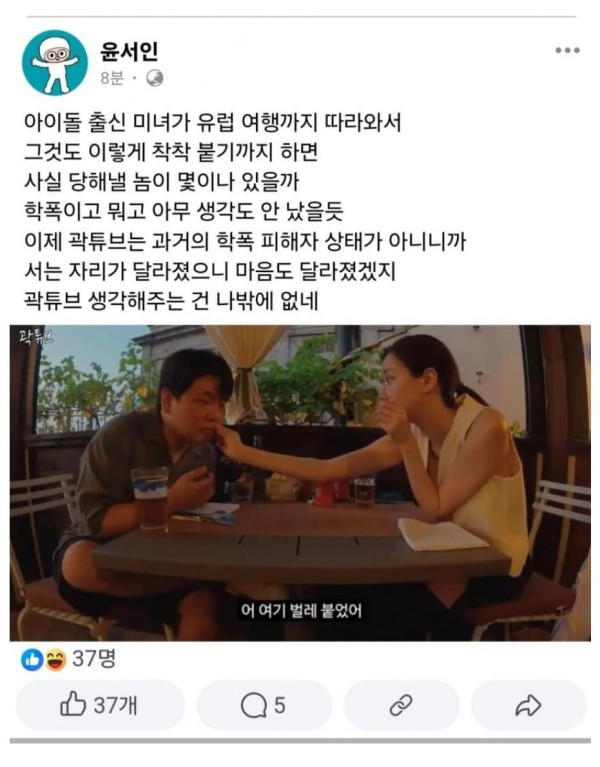The height and width of the screenshot is (767, 600).
Task: Click the laughing face reaction icon
Action: tap(56, 660)
